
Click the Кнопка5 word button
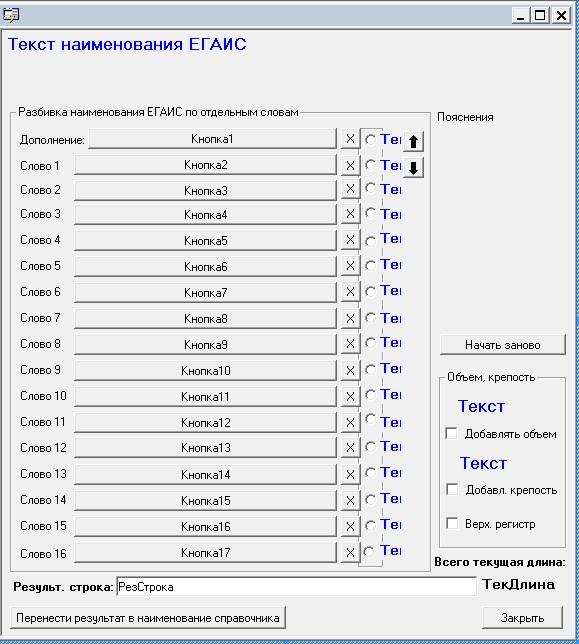(205, 240)
